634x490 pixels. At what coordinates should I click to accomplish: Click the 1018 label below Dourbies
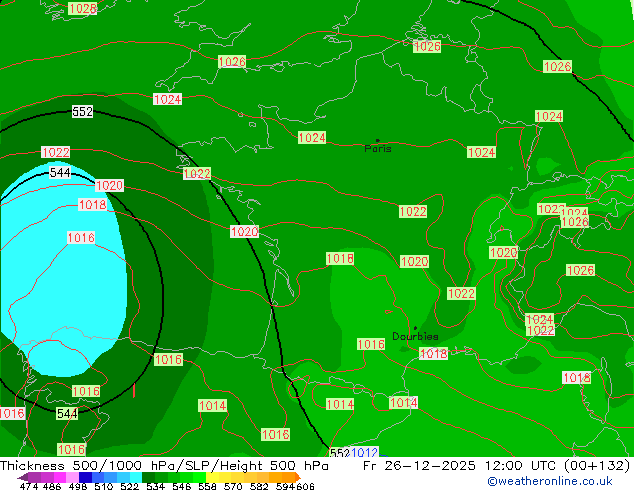click(433, 353)
